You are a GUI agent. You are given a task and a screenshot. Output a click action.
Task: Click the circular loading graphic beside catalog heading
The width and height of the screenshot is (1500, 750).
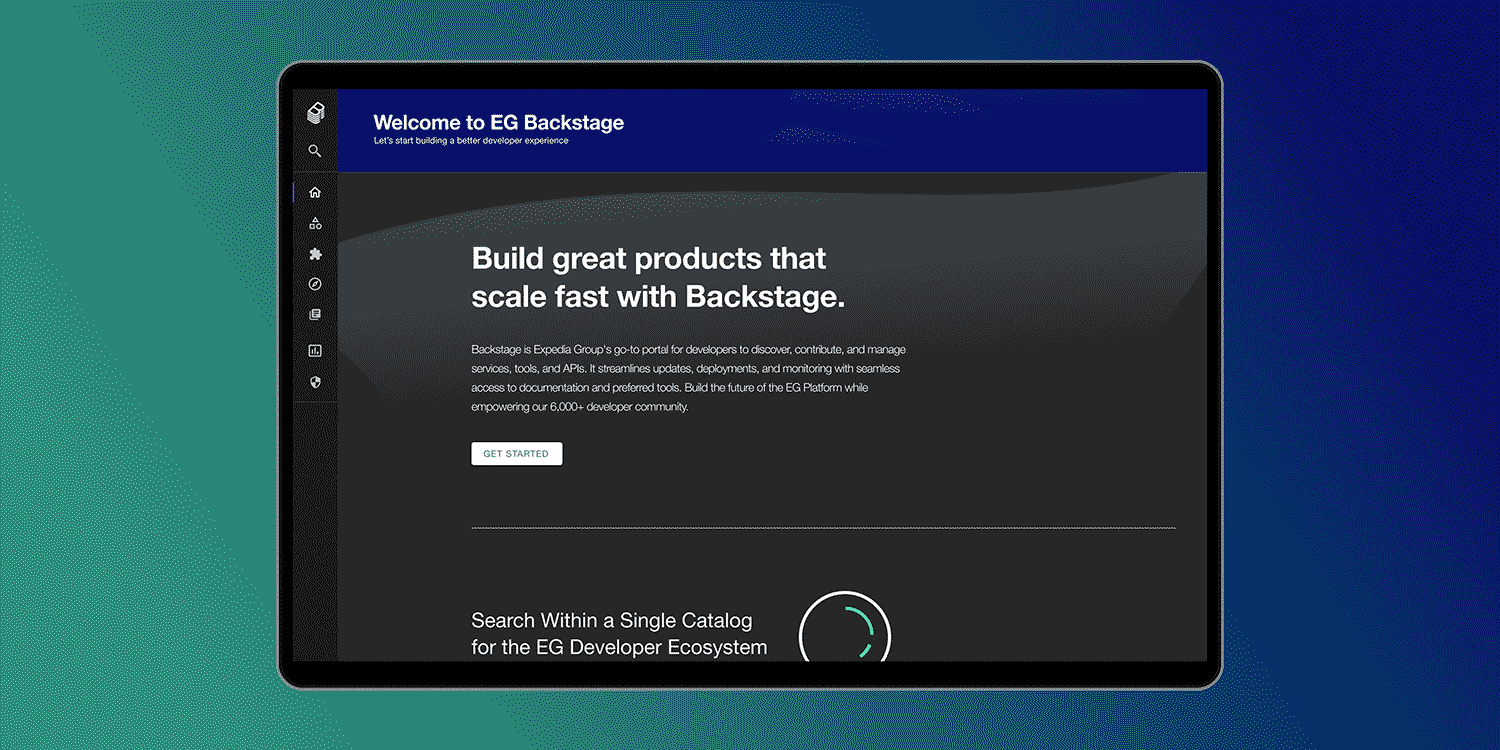(x=845, y=627)
